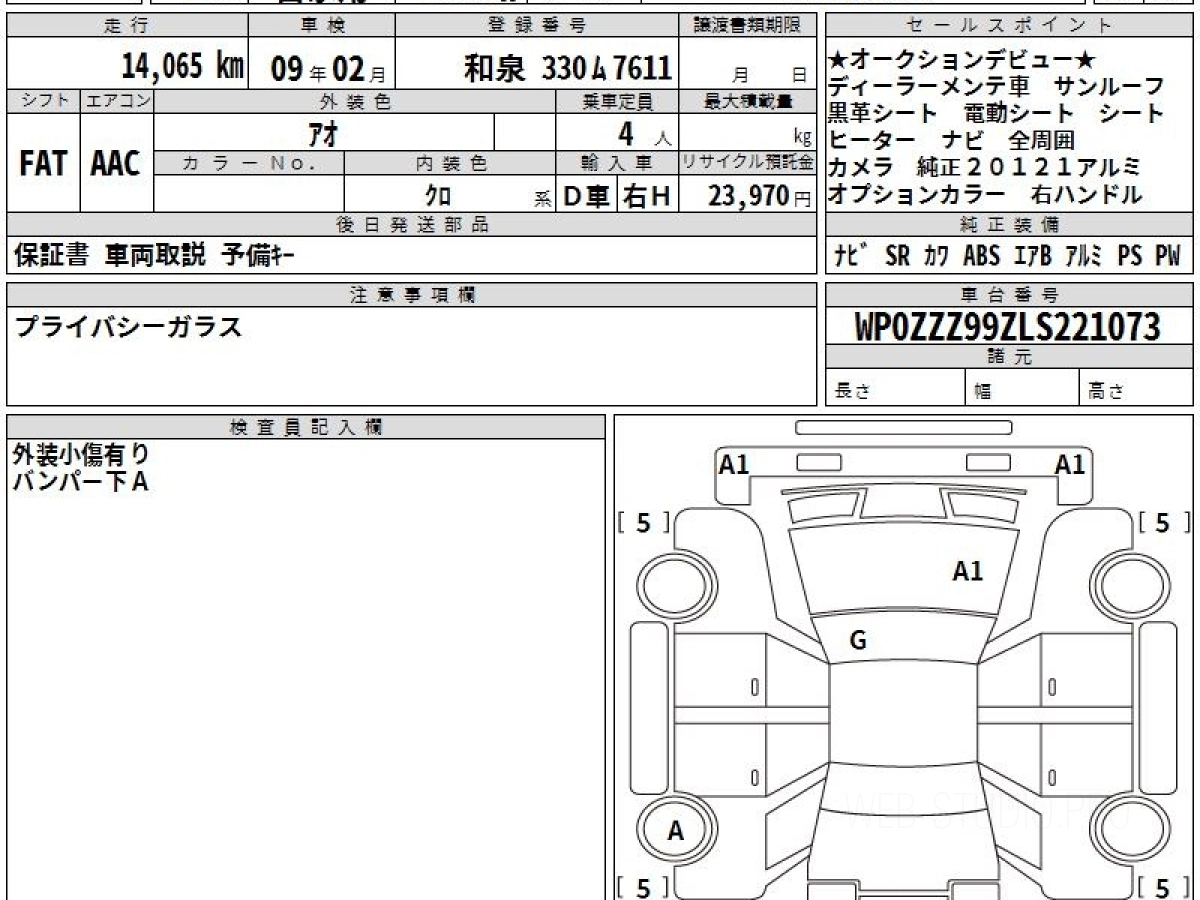Select the エアB equipment code
This screenshot has width=1200, height=900.
[1032, 256]
